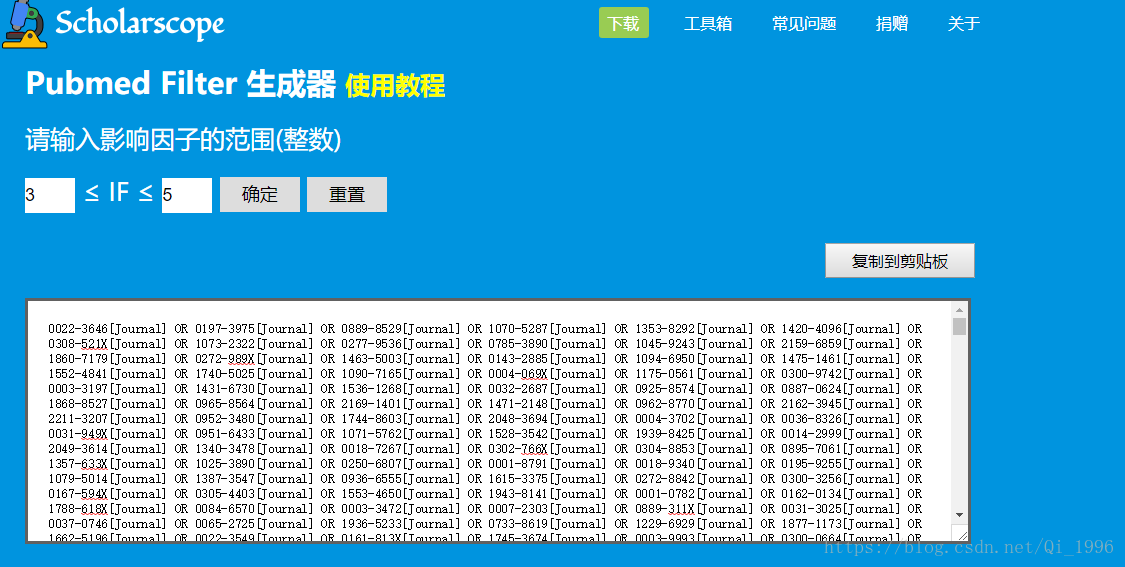Click the text 0022-3646[Journal]

[107, 329]
